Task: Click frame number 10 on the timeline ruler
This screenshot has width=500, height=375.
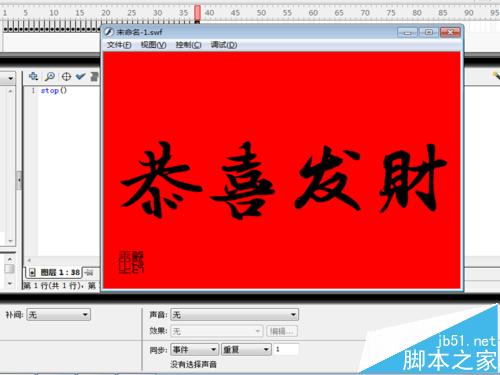Action: click(54, 13)
